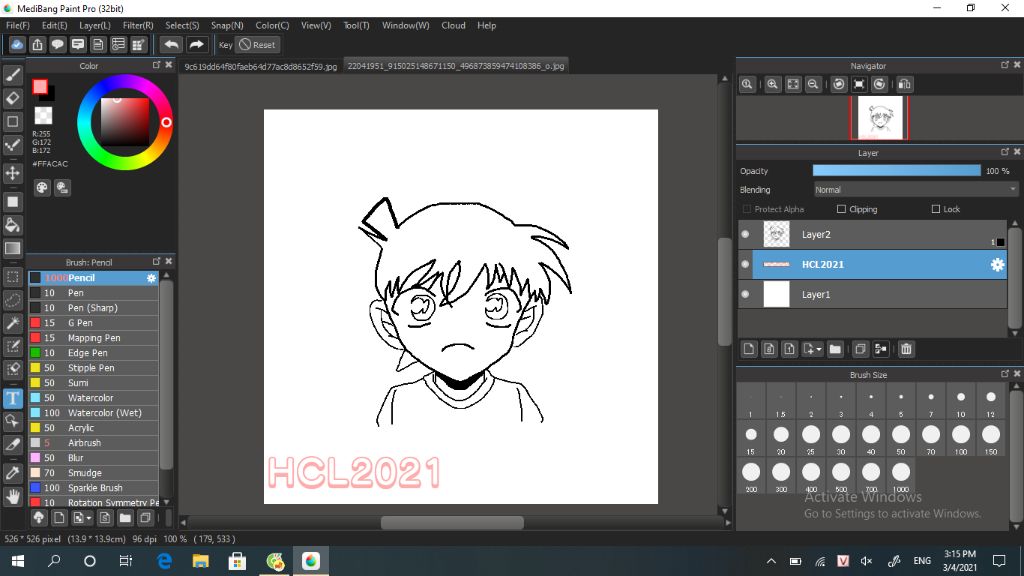Show hidden system tray icons chevron
Viewport: 1024px width, 576px height.
(771, 561)
